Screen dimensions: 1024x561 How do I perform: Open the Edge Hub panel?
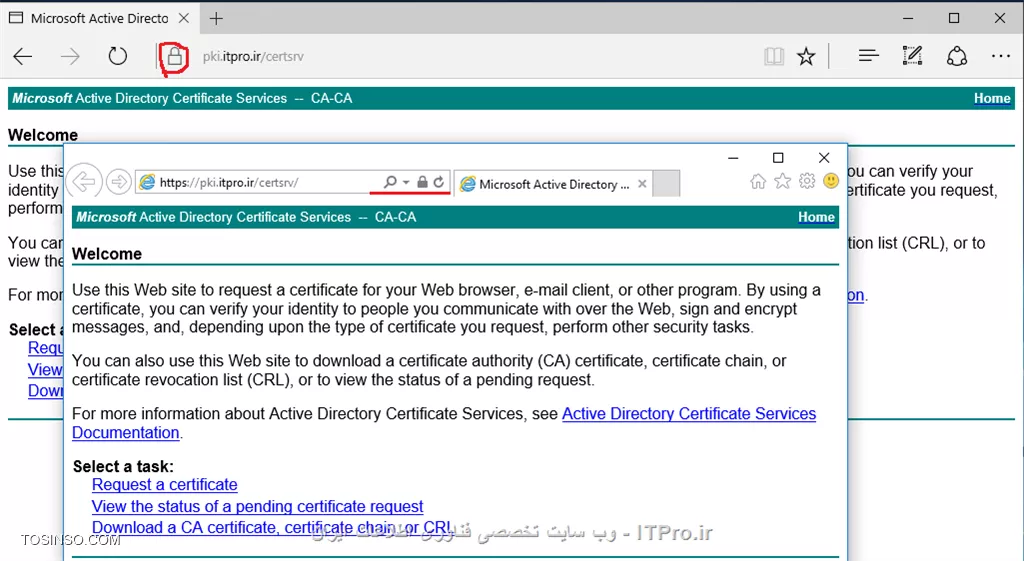(869, 56)
